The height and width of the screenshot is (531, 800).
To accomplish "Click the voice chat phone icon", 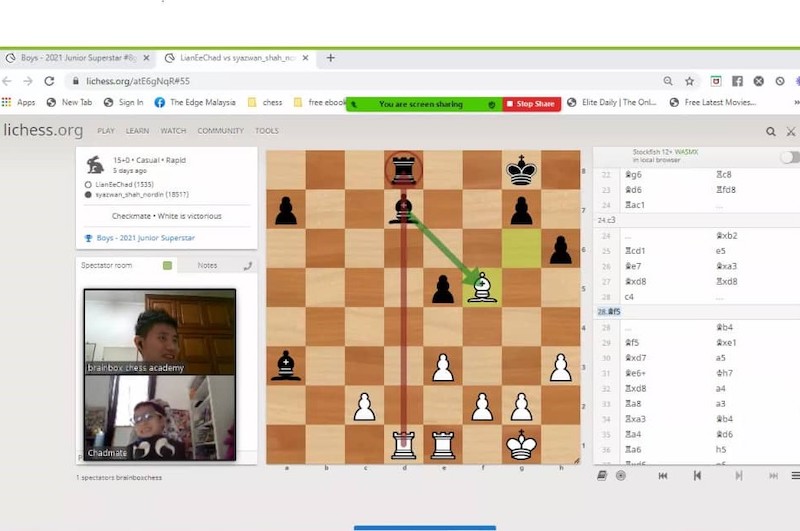I will click(x=248, y=266).
